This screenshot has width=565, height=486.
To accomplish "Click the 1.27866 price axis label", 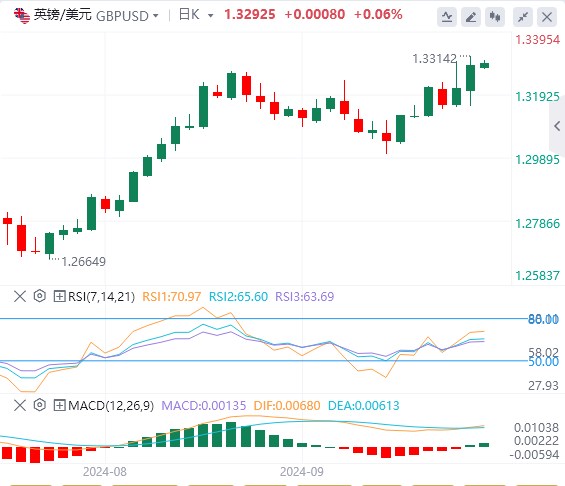I will pos(537,223).
